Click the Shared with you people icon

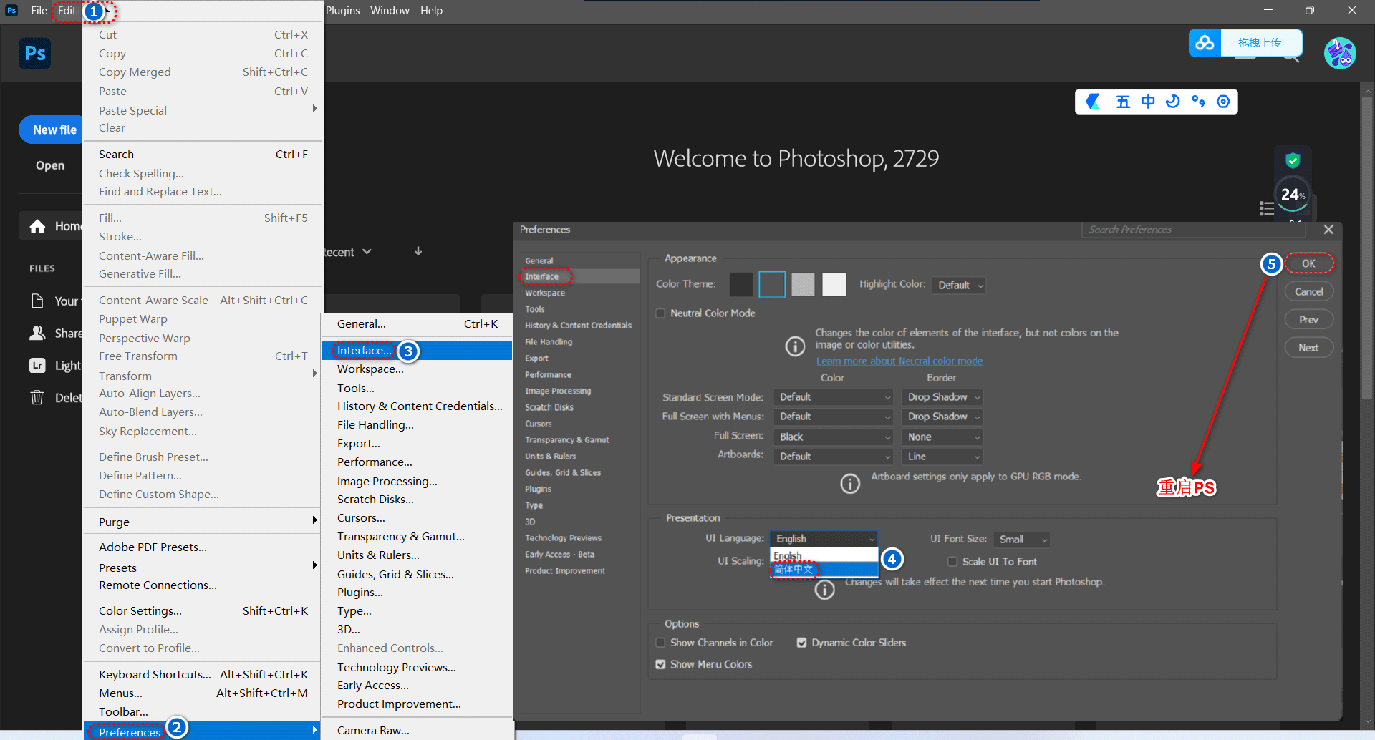point(38,333)
